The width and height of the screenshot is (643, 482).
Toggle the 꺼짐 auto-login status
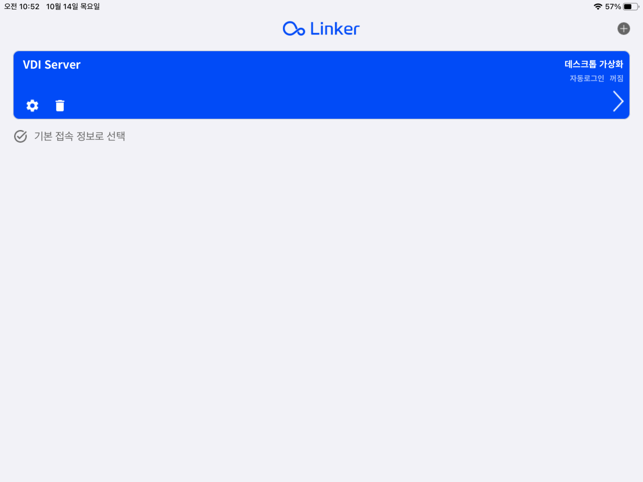tap(616, 78)
